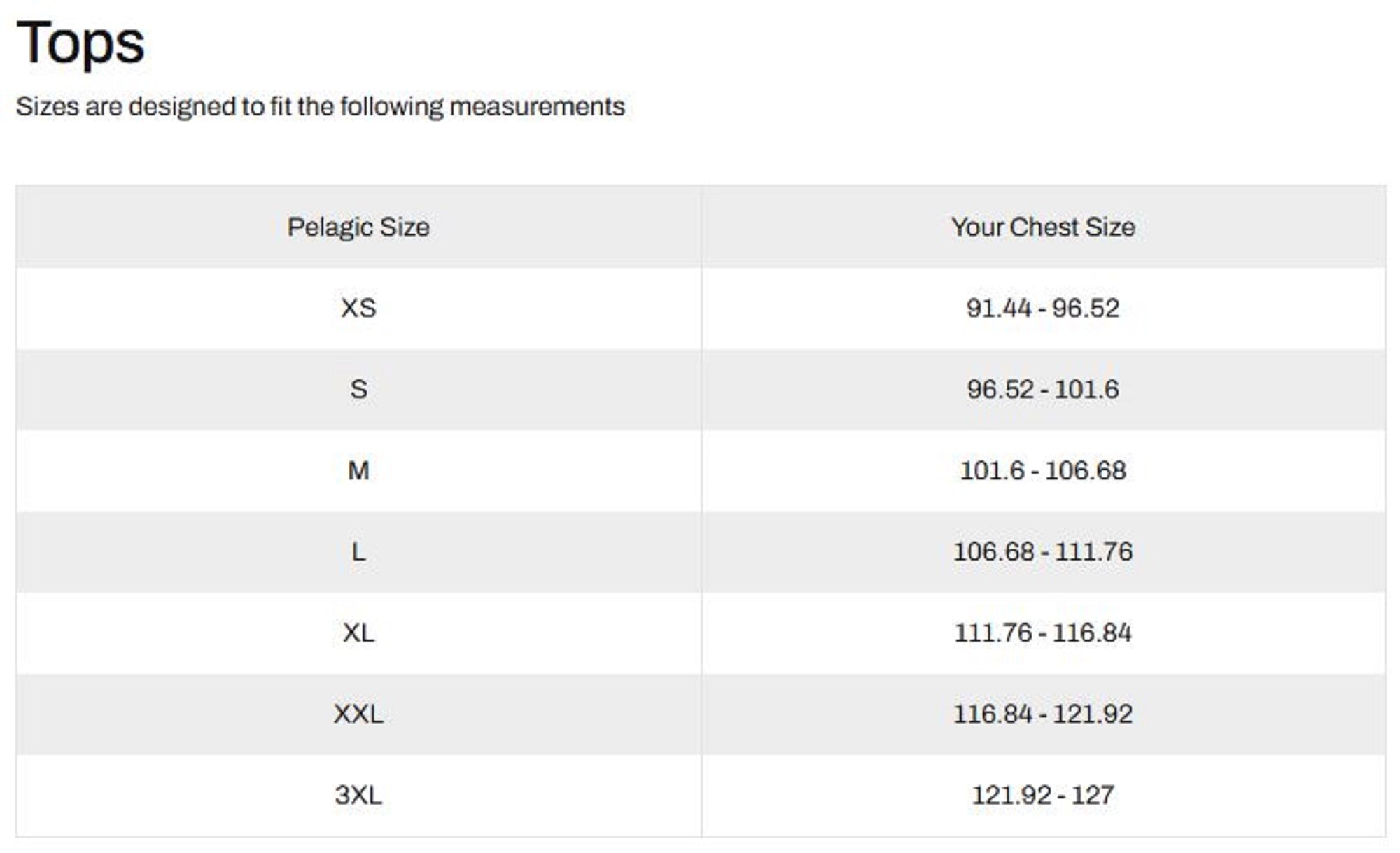Select the 106.68 - 111.76 chest measurement
The height and width of the screenshot is (853, 1400).
click(1043, 552)
